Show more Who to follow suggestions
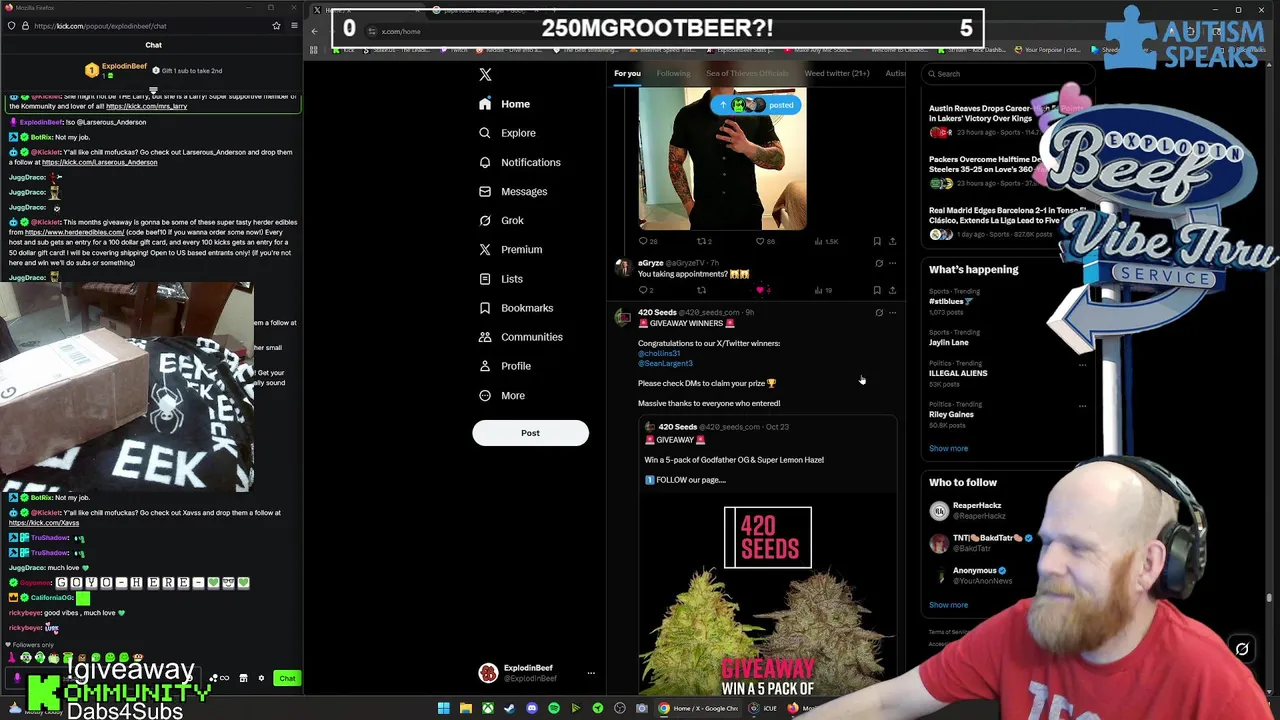Screen dimensions: 1280x720 click(x=948, y=604)
